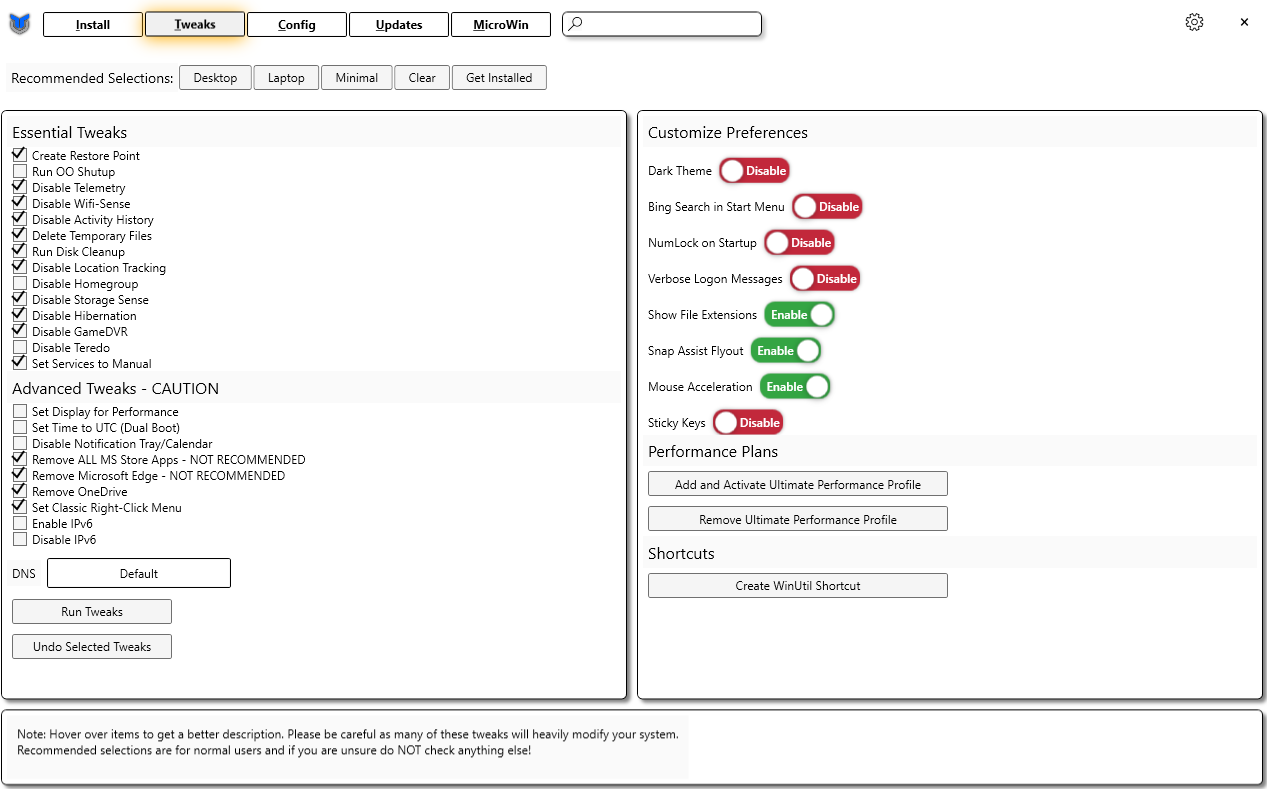Toggle the Dark Theme switch
Image resolution: width=1269 pixels, height=791 pixels.
click(754, 171)
